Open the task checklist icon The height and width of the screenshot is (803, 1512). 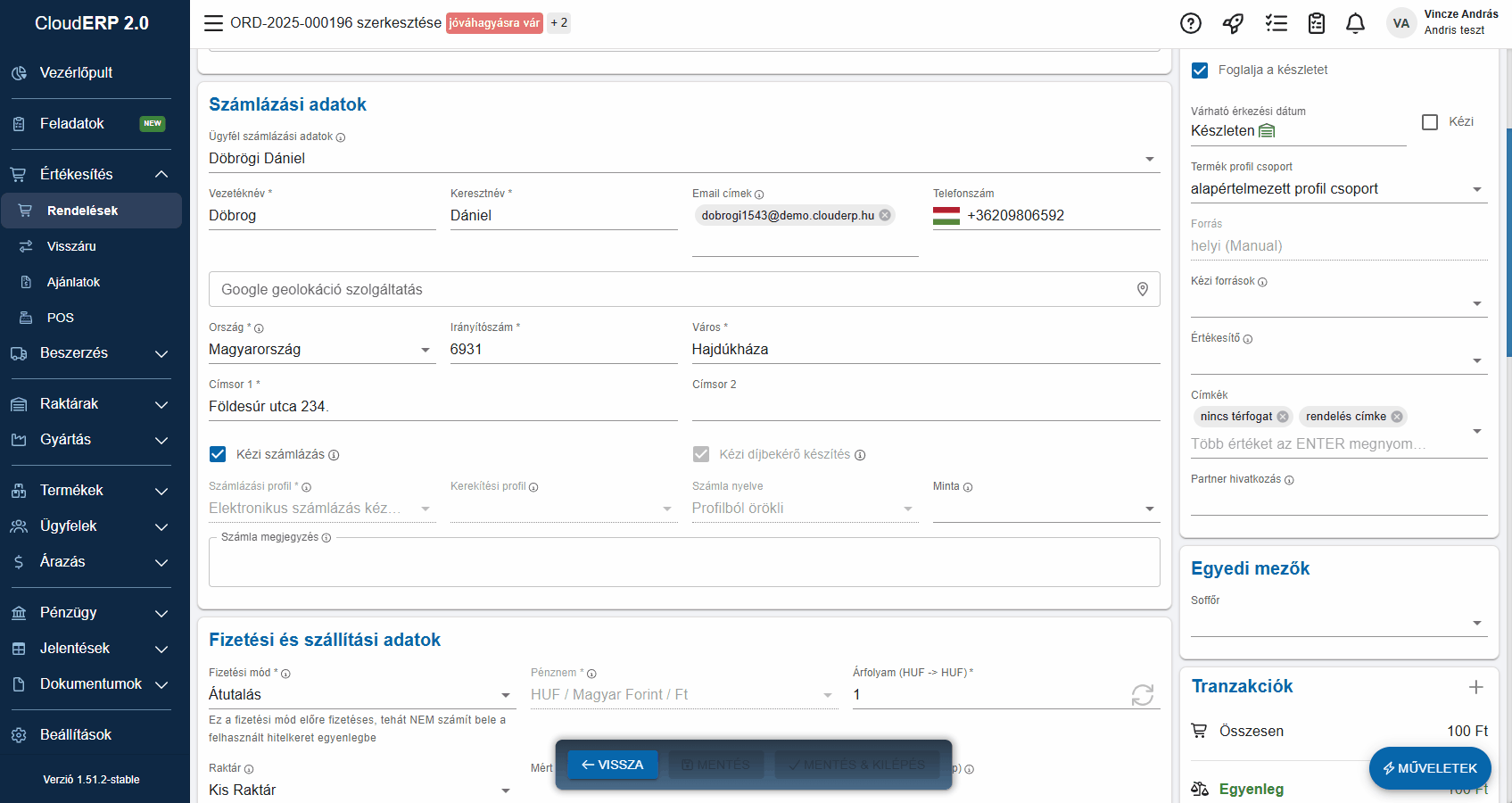pyautogui.click(x=1276, y=23)
